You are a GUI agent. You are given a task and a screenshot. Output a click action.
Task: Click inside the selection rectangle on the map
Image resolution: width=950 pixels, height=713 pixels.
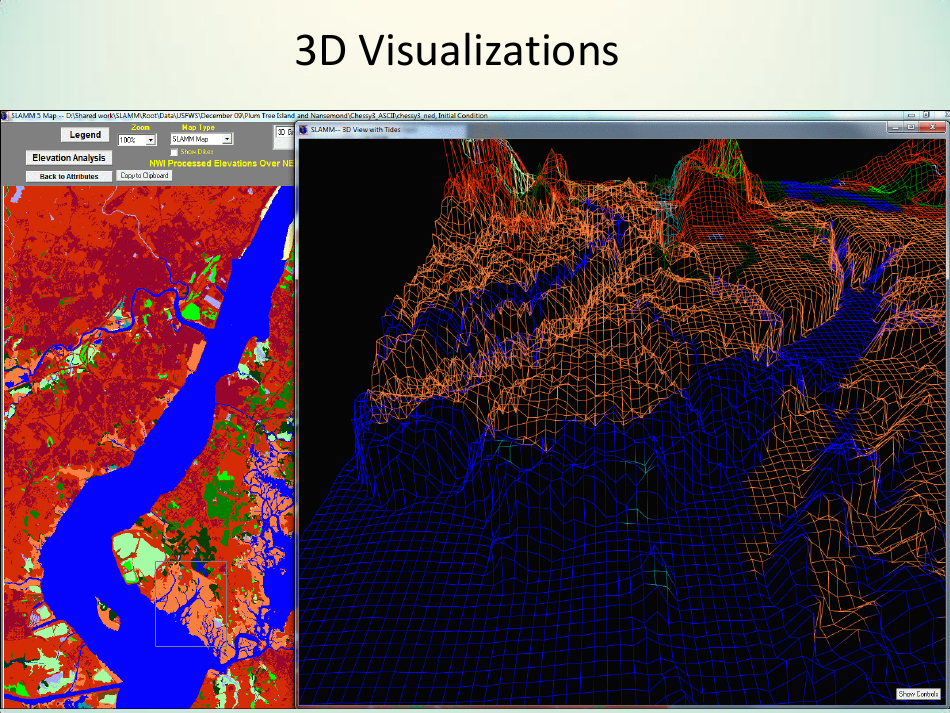(190, 603)
